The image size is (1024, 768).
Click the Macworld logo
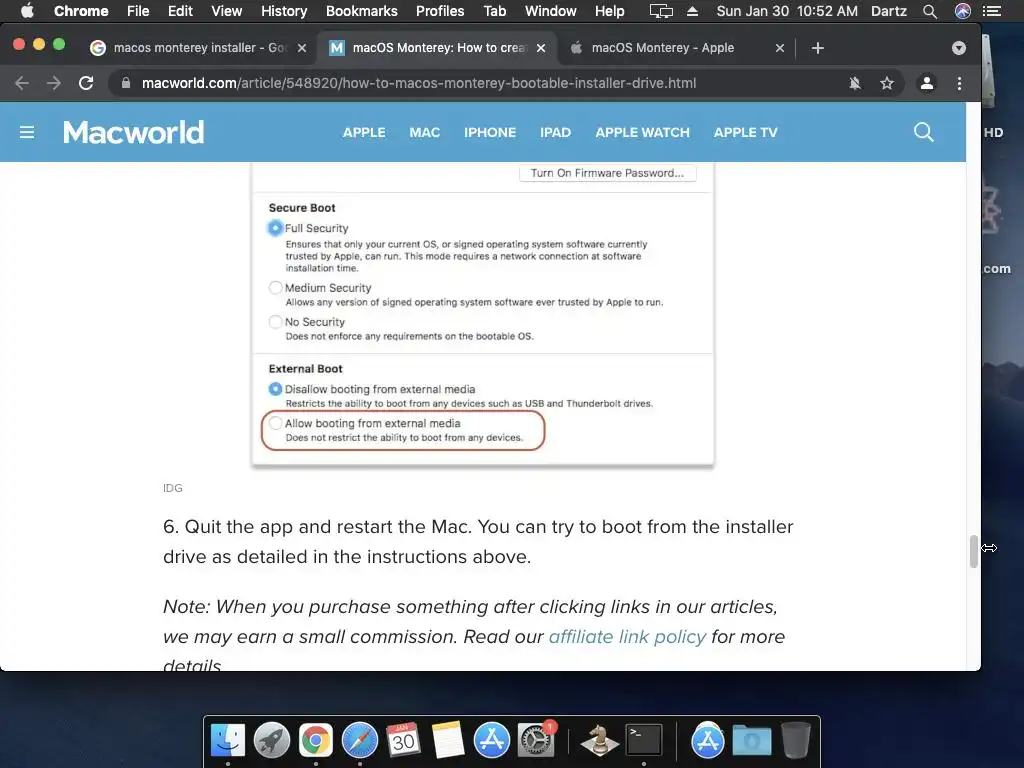133,133
